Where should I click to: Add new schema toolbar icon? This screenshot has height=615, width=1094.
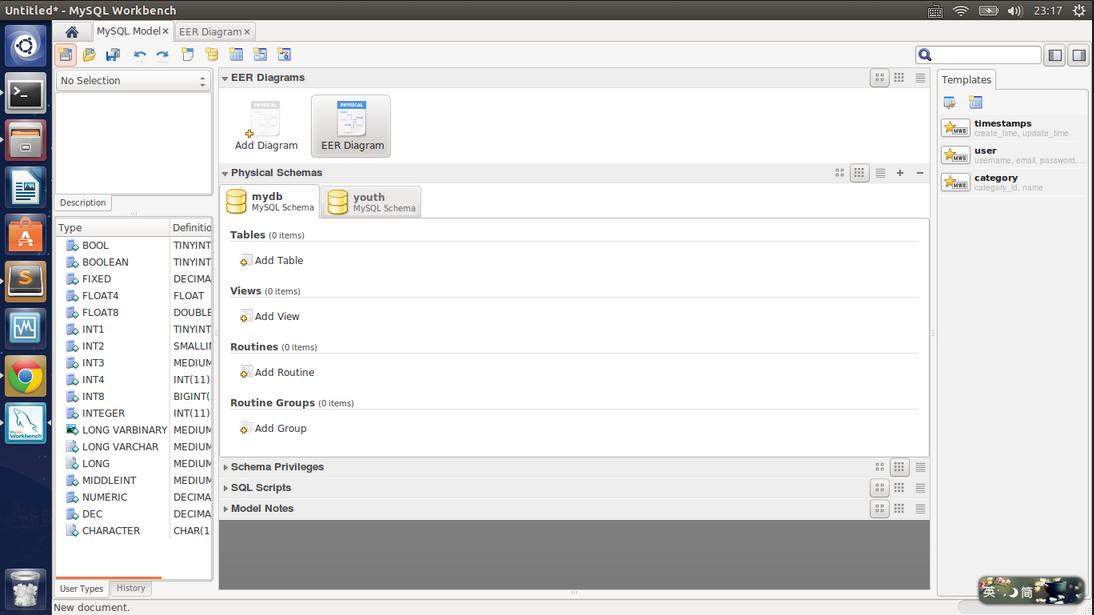click(x=211, y=54)
